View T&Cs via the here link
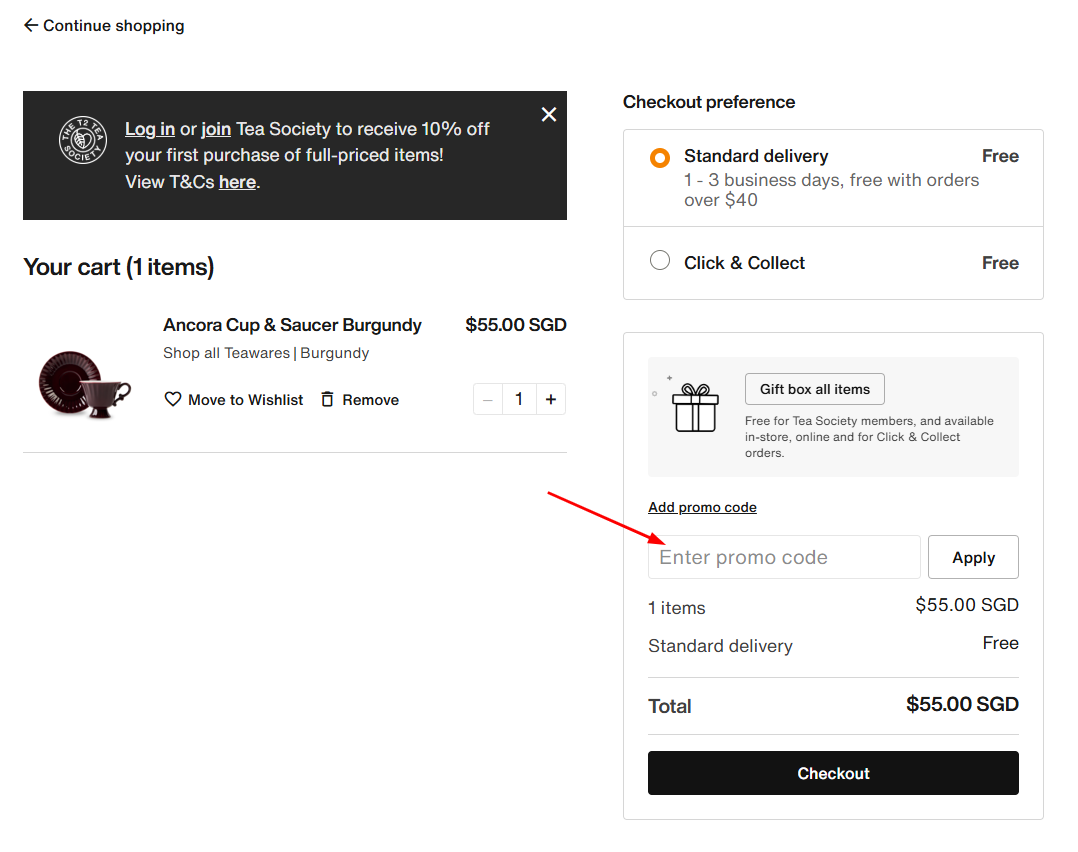The height and width of the screenshot is (852, 1078). [x=237, y=182]
